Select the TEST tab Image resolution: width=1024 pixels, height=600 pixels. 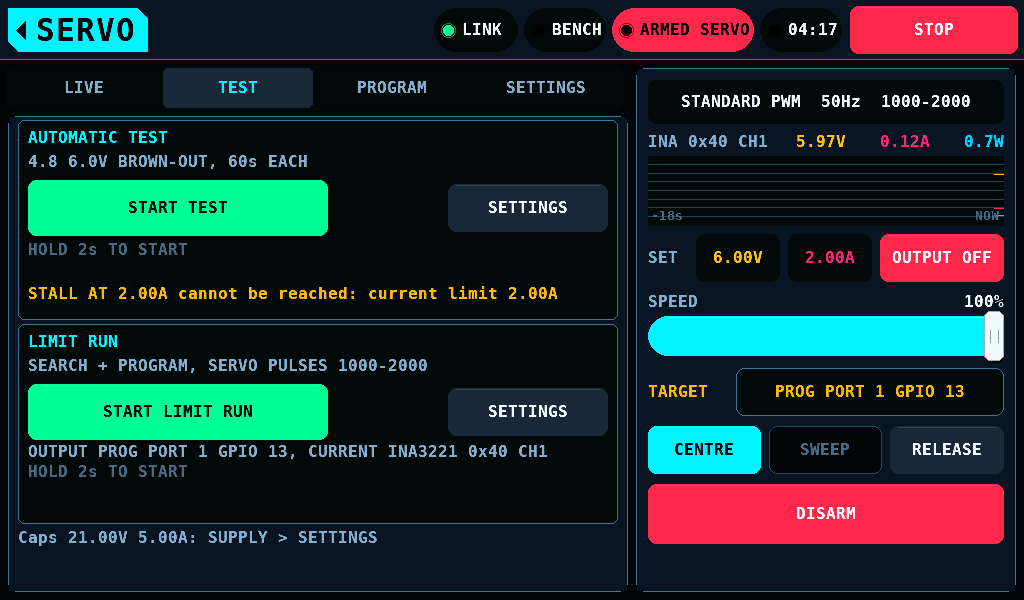(x=238, y=87)
